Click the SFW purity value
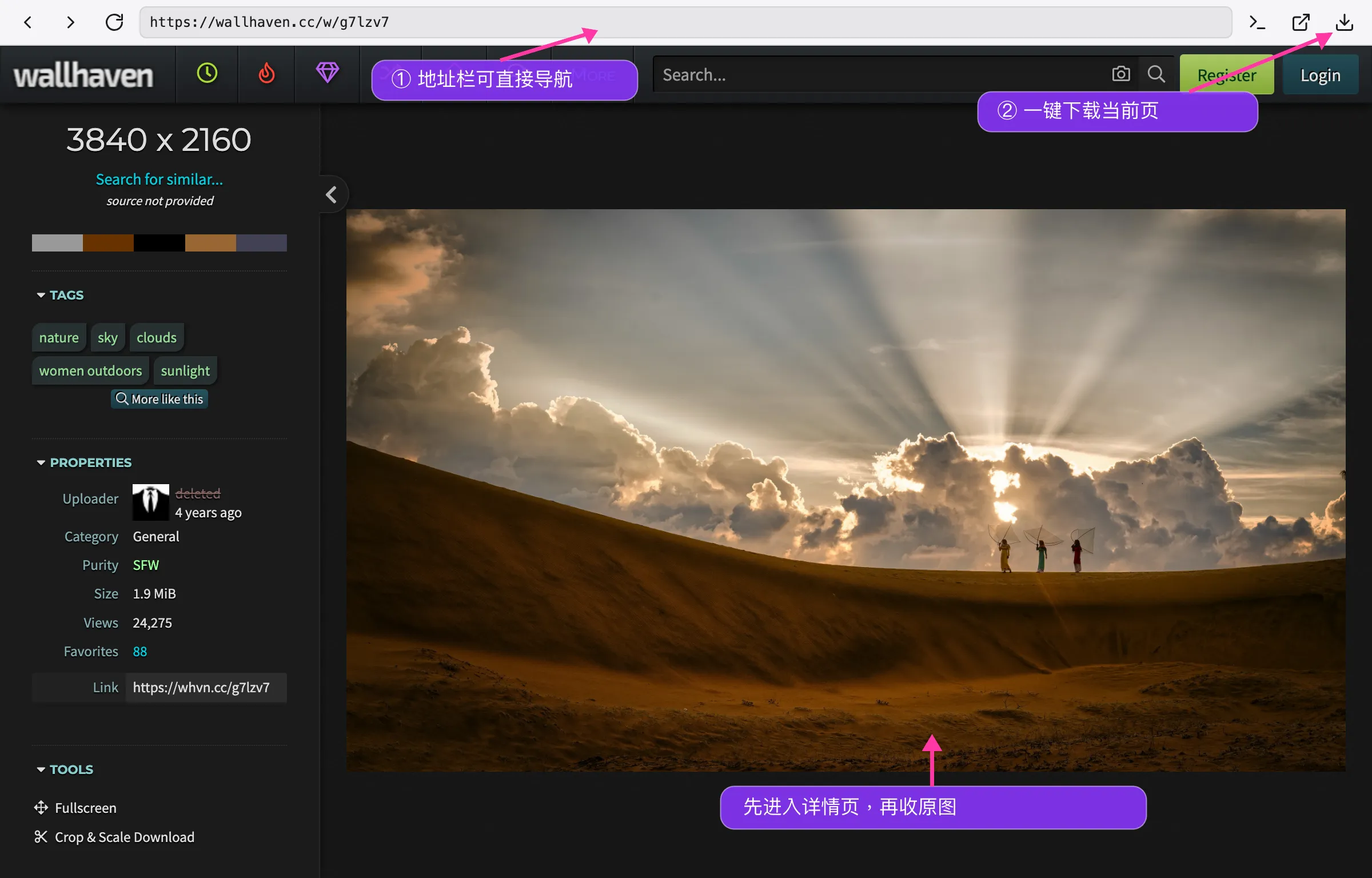The width and height of the screenshot is (1372, 878). click(x=146, y=565)
